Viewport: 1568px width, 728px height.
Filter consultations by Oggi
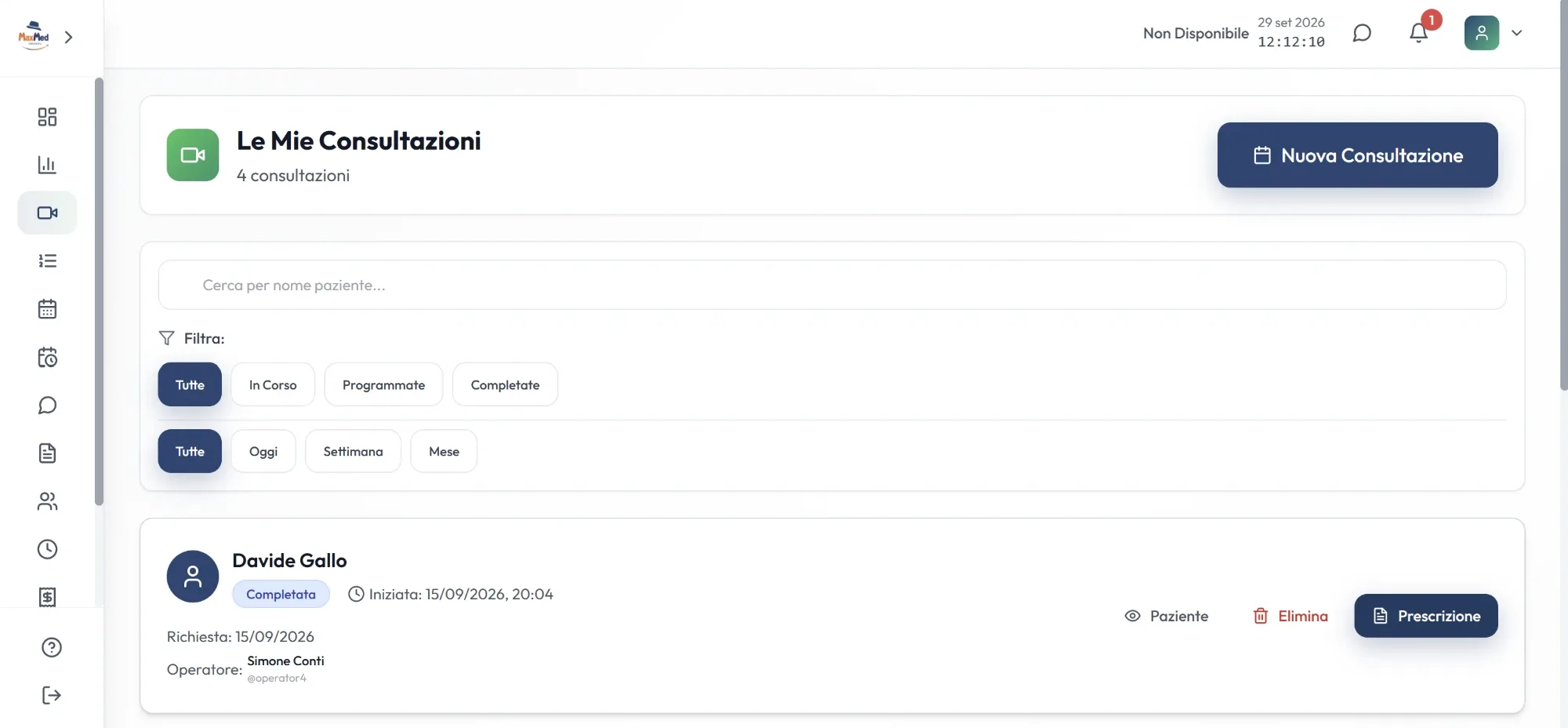click(263, 451)
